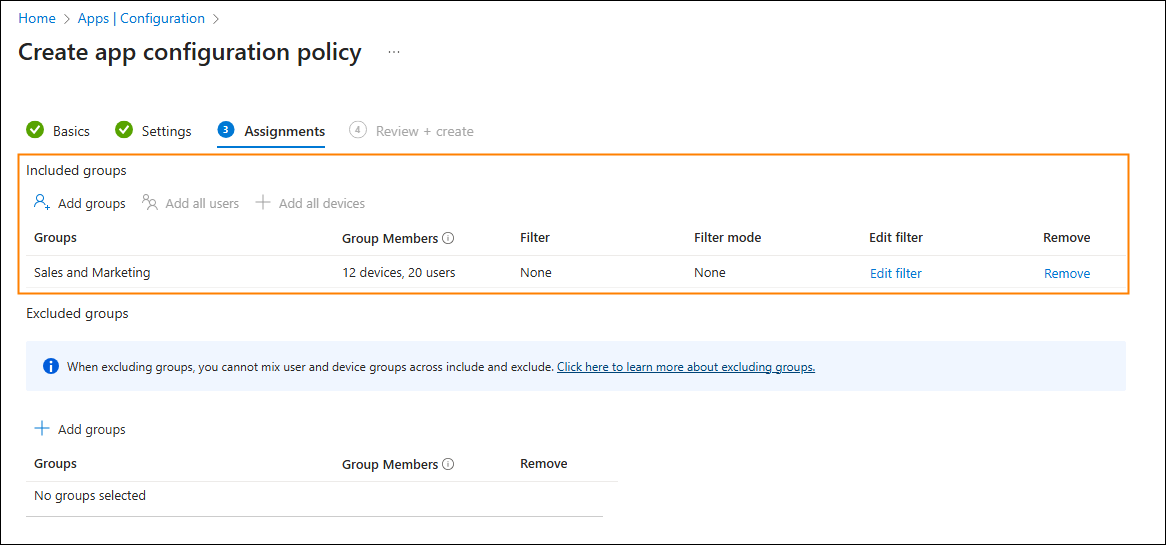This screenshot has width=1166, height=545.
Task: Click the plus icon for Add all devices
Action: click(x=262, y=202)
